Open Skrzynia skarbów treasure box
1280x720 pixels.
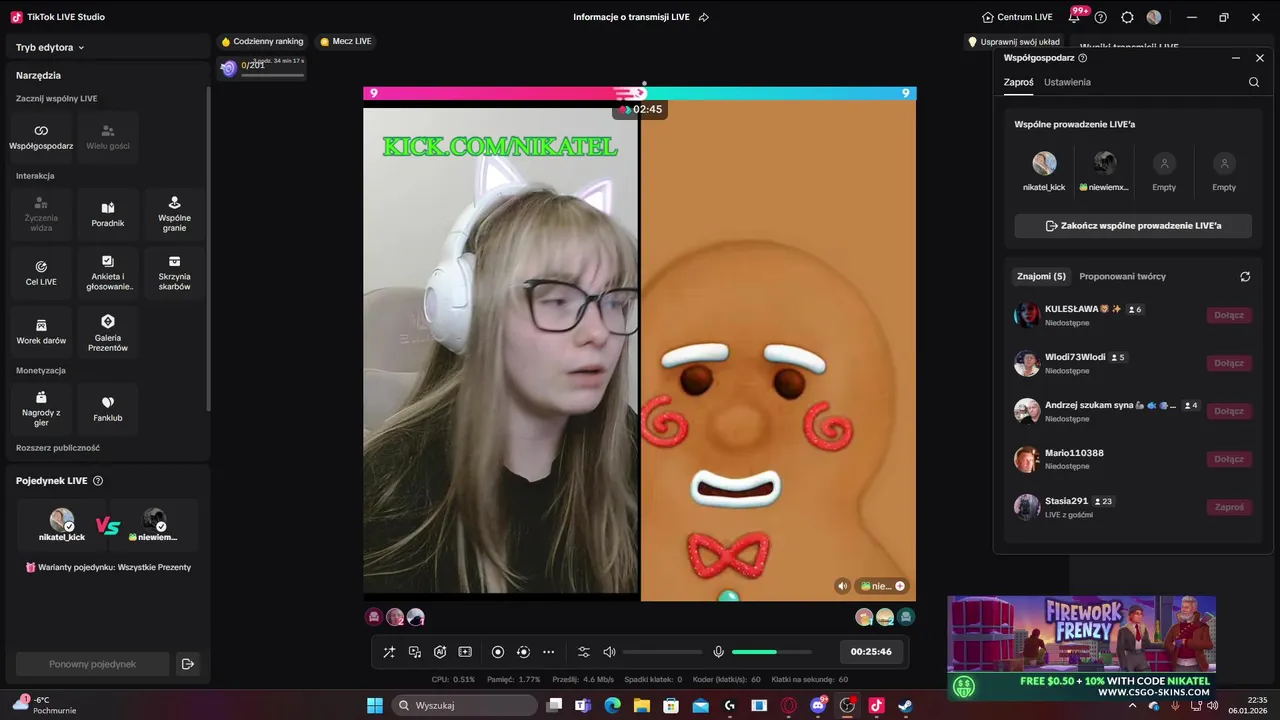(174, 274)
